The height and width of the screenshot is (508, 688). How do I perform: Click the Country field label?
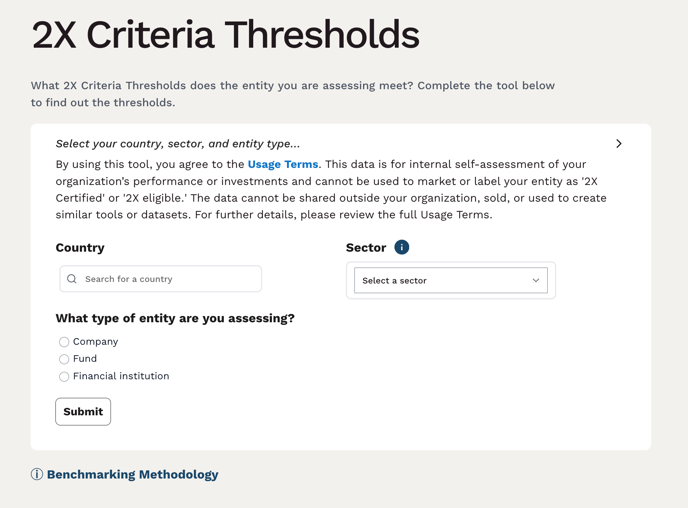coord(80,247)
